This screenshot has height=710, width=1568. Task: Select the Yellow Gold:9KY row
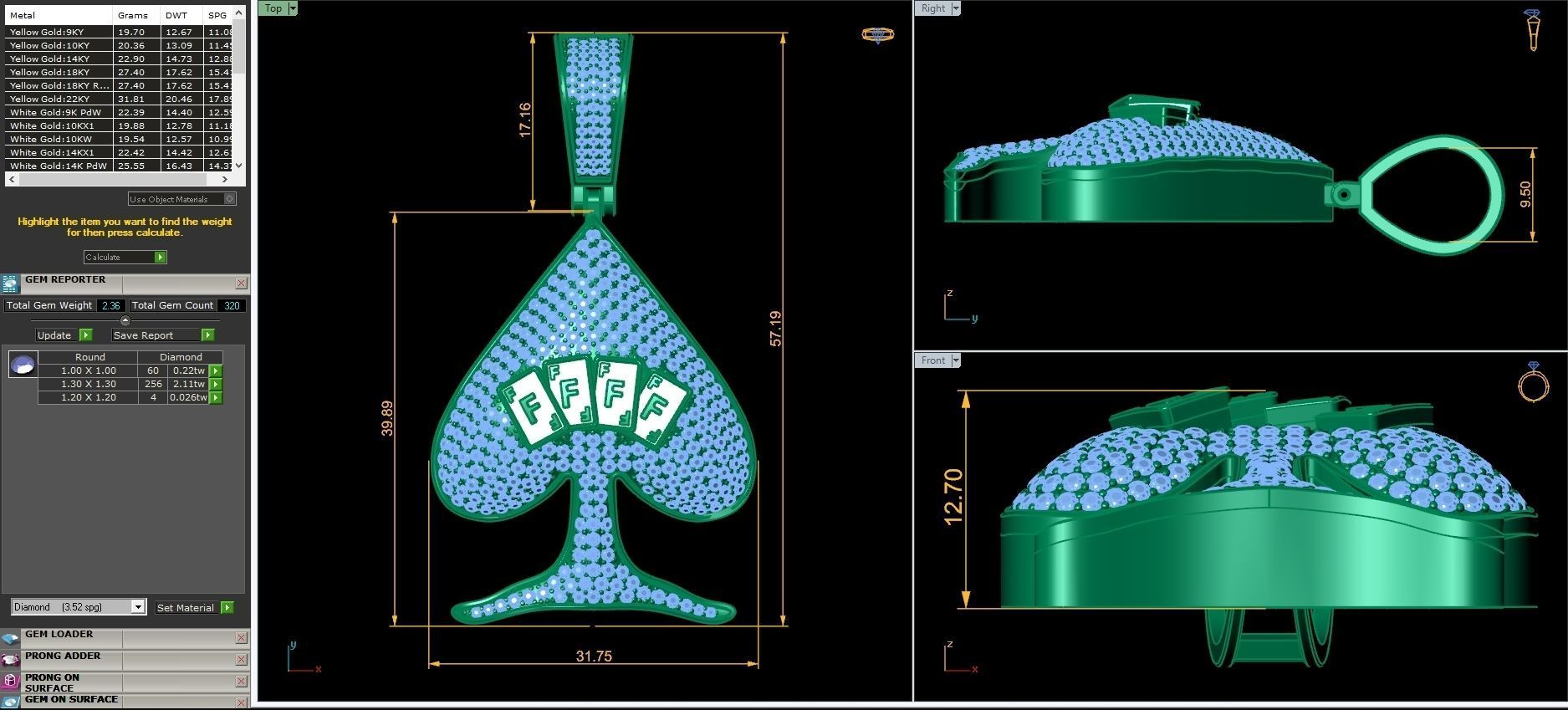(119, 32)
